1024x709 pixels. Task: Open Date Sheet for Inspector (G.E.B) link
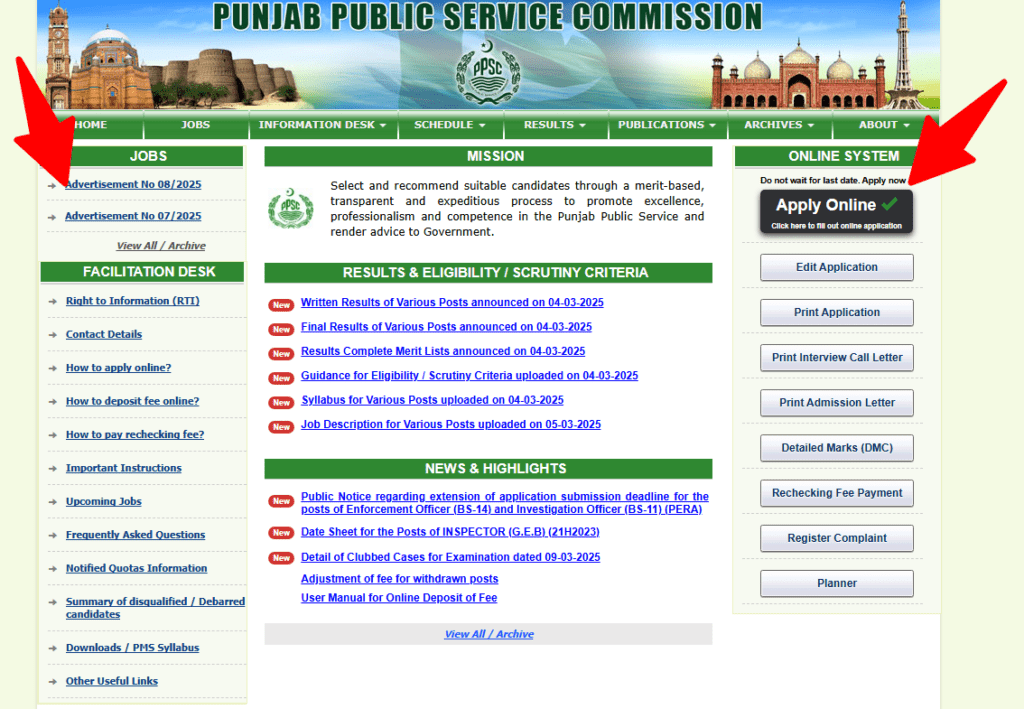pos(450,532)
